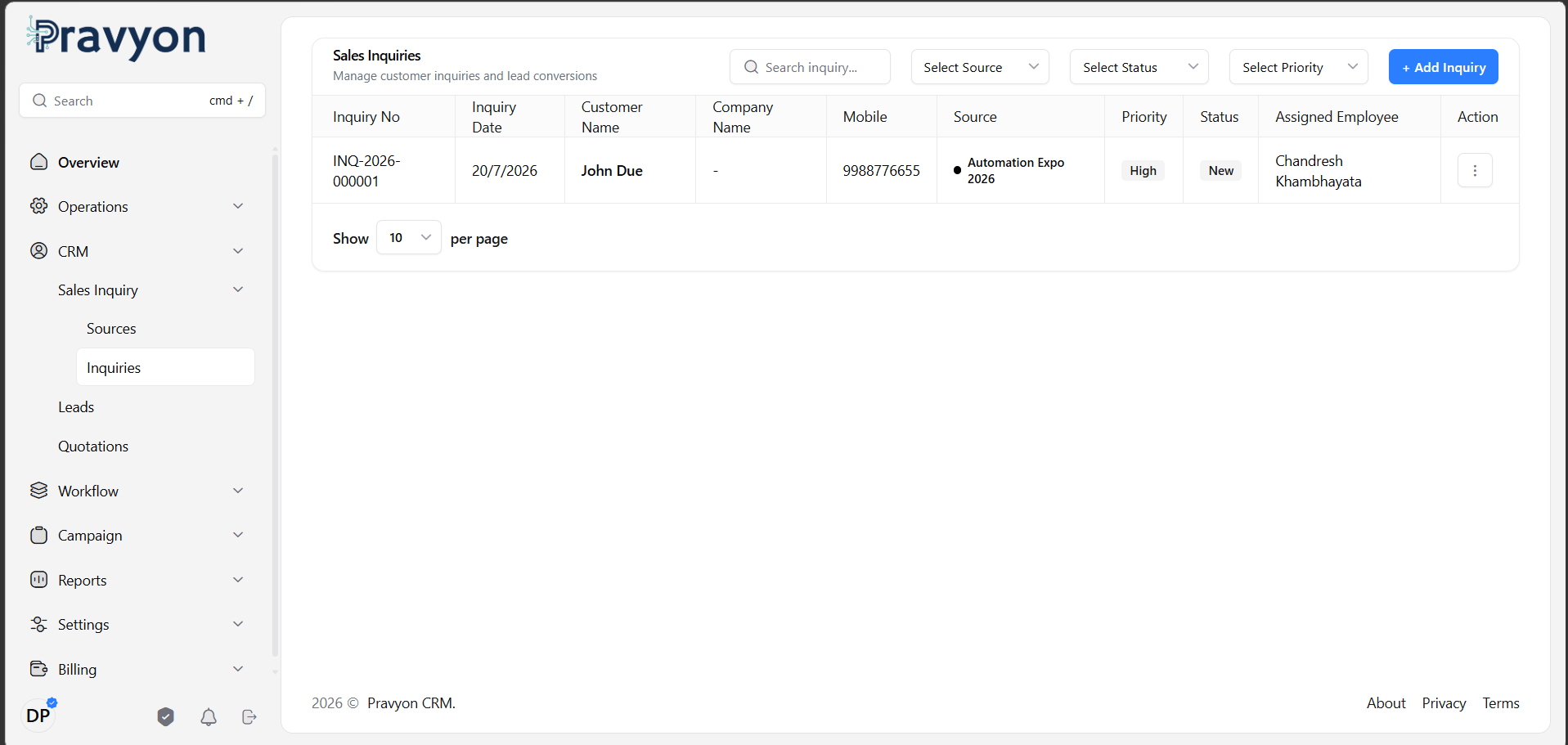
Task: Click the Campaign icon in sidebar
Action: (38, 535)
